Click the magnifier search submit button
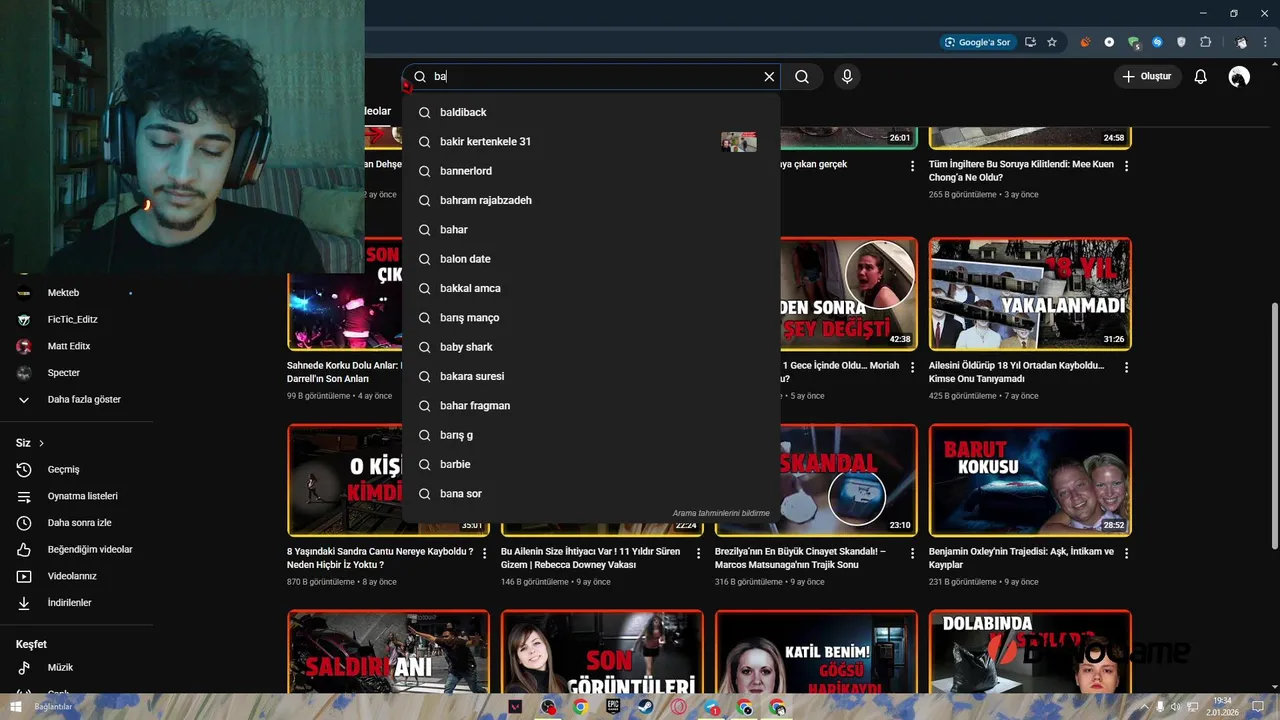1280x720 pixels. [802, 76]
